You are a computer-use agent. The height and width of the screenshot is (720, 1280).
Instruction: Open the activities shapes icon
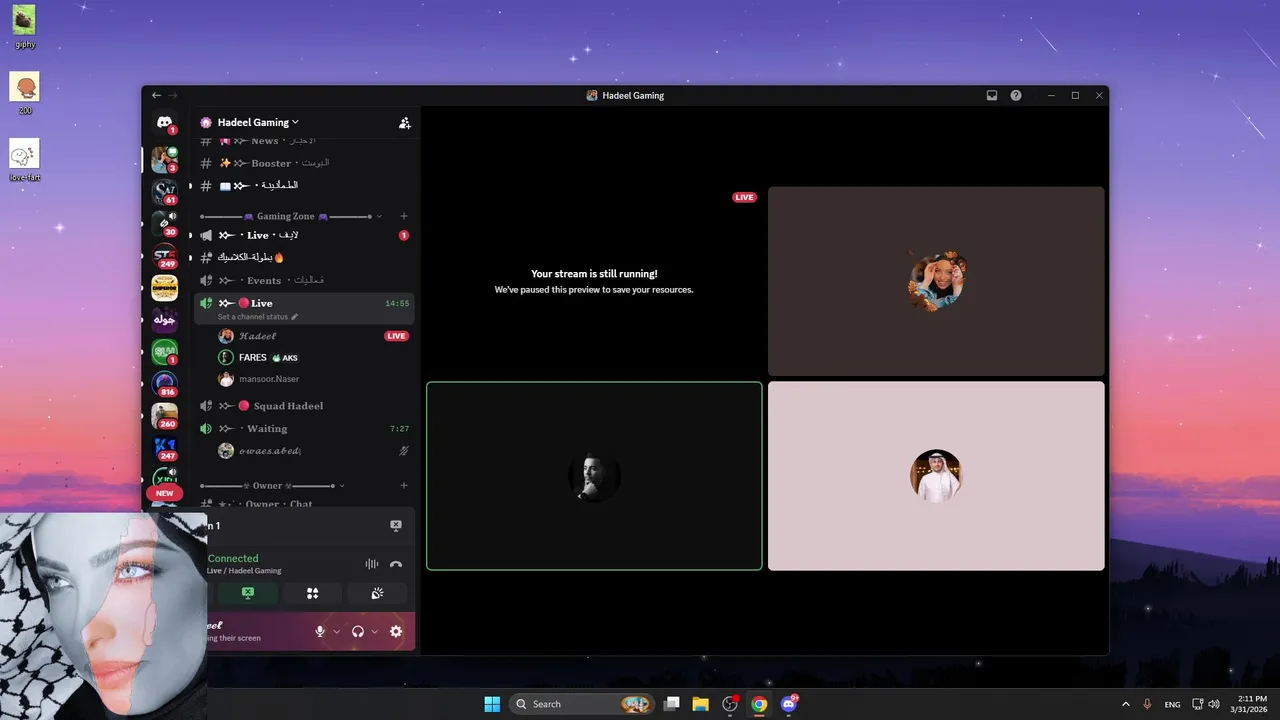313,593
